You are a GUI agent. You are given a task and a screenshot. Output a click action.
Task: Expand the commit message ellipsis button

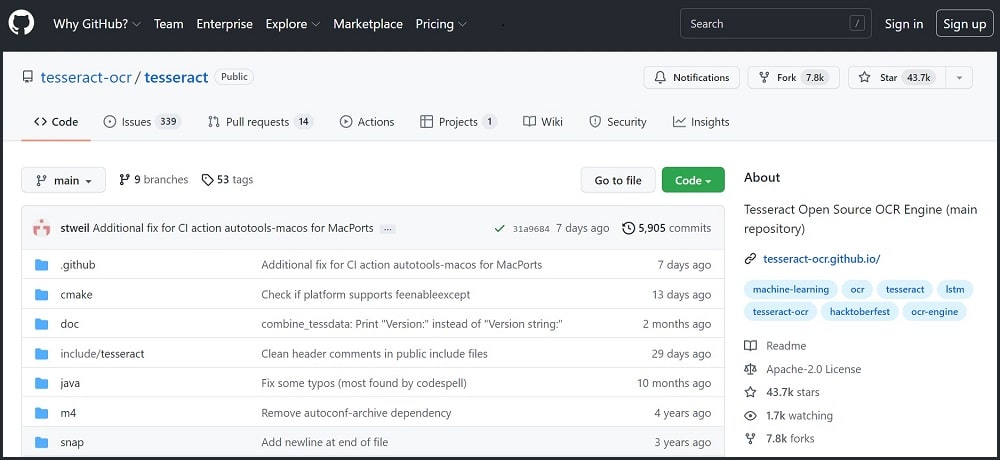point(387,228)
